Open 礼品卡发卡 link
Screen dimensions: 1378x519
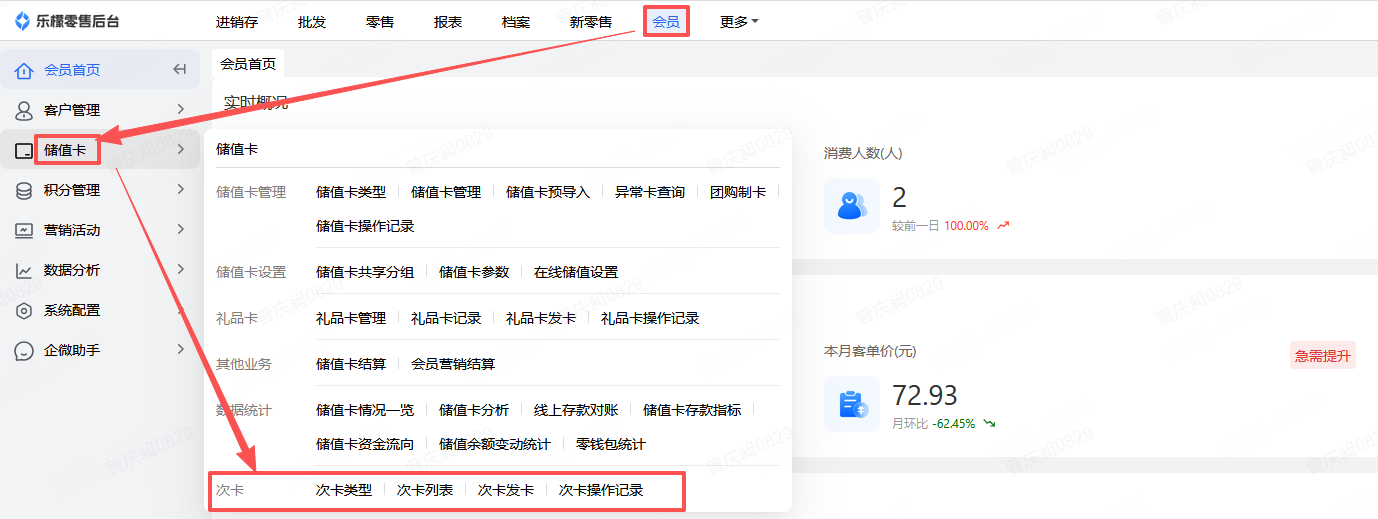(x=541, y=318)
